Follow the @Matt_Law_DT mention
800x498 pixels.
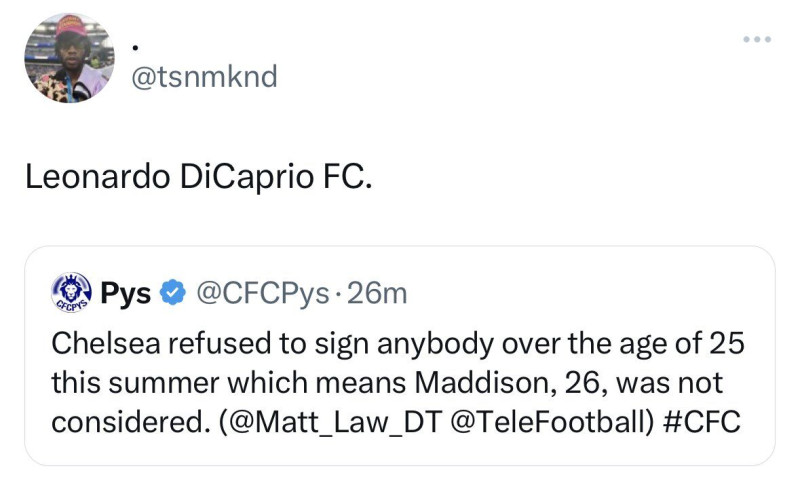331,422
